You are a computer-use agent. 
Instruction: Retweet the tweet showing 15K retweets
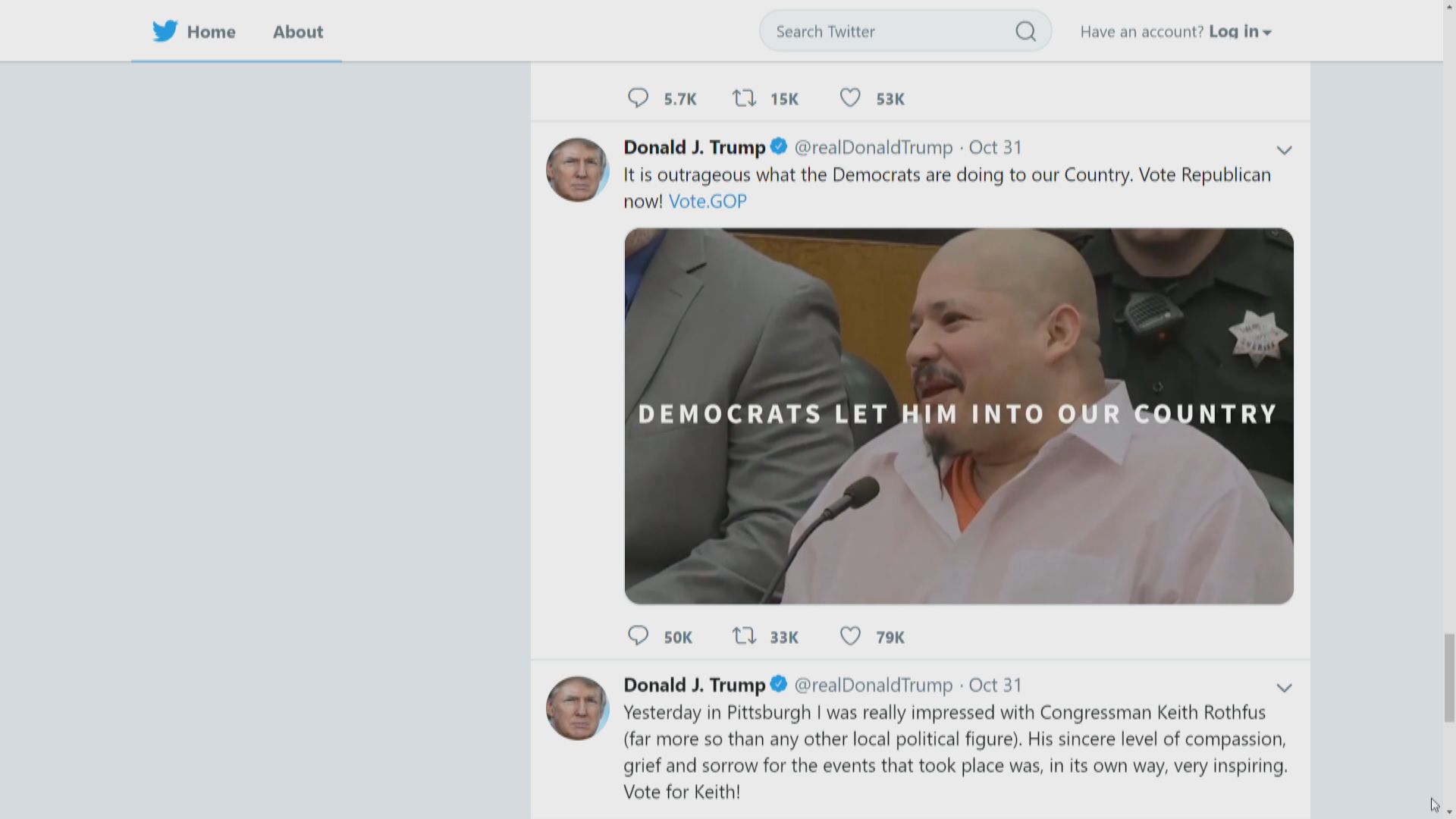tap(744, 98)
